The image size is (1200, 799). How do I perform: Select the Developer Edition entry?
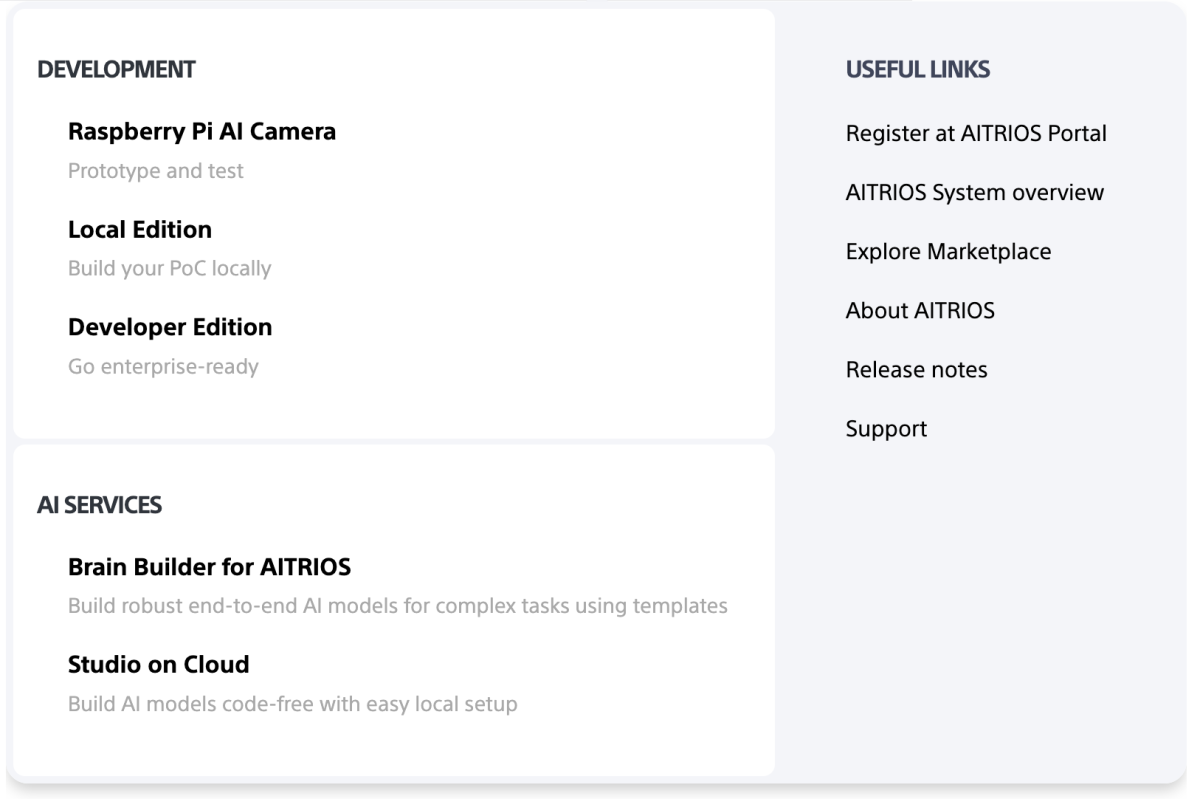click(x=170, y=327)
